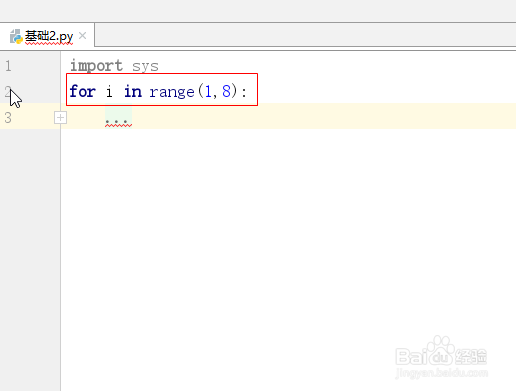The width and height of the screenshot is (516, 391).
Task: Click the 'import' keyword on line 1
Action: pos(96,66)
